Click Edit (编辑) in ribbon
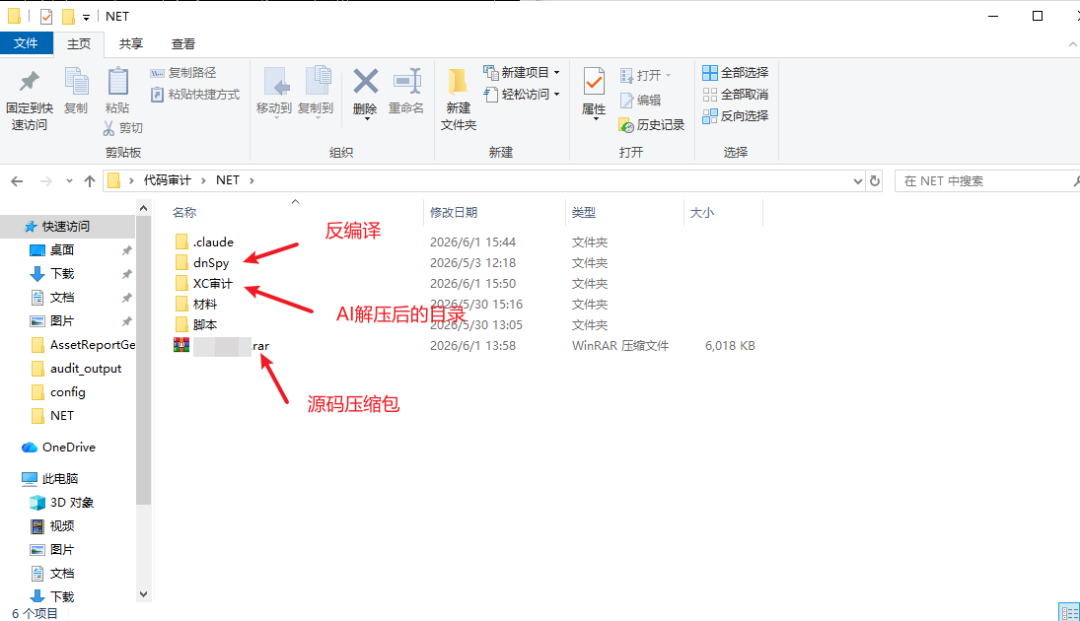The image size is (1080, 621). point(641,101)
